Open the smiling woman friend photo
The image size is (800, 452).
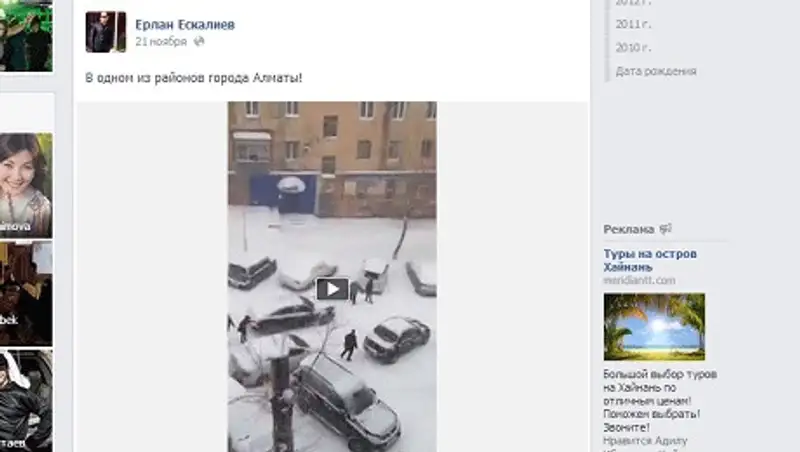[26, 185]
